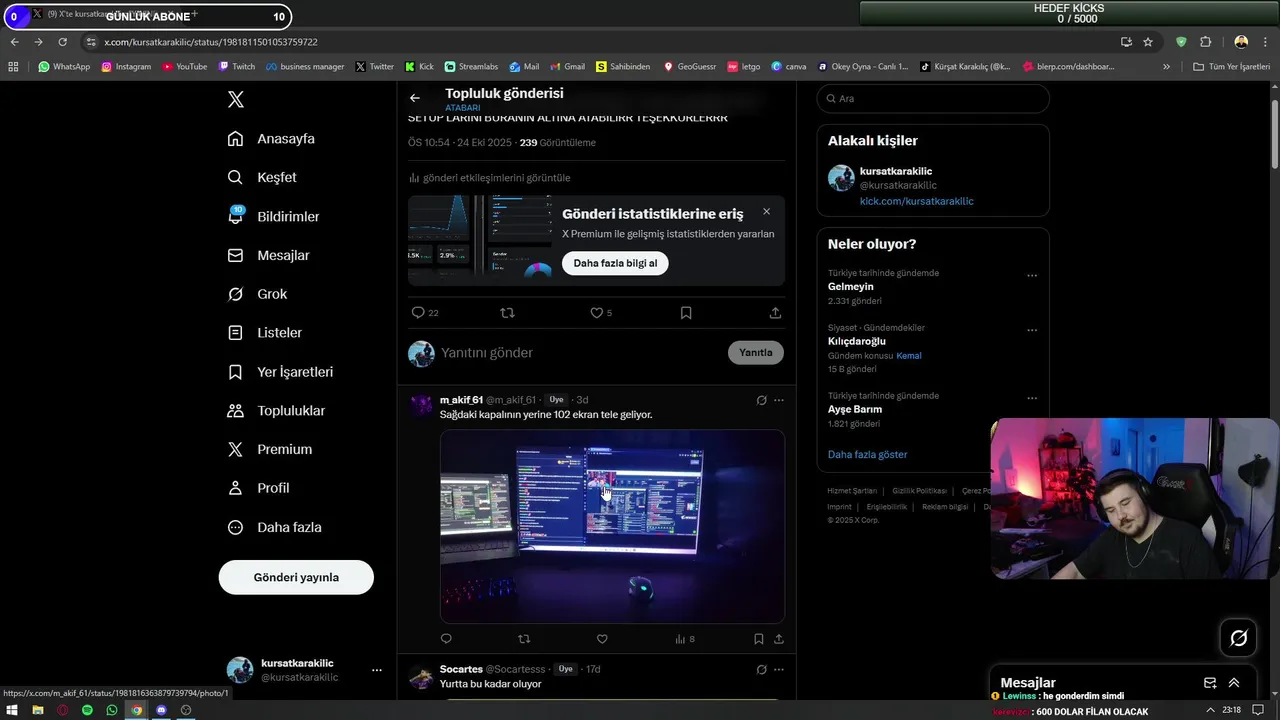Open account menu dots next to kursatkarakilic
The image size is (1280, 720).
pyautogui.click(x=376, y=670)
